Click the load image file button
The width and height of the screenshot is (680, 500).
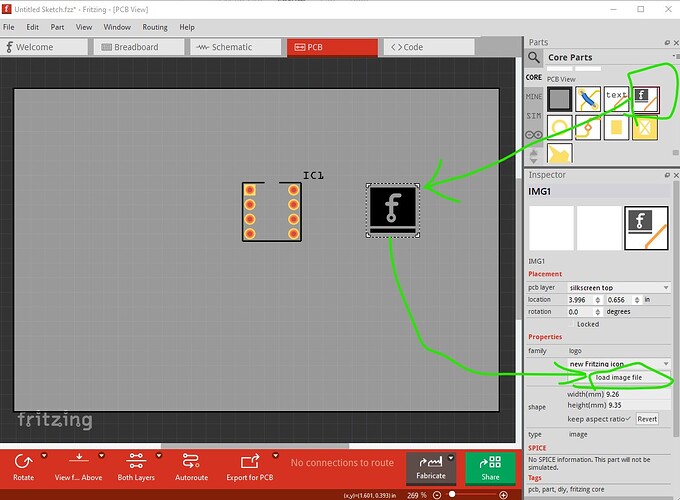point(619,377)
